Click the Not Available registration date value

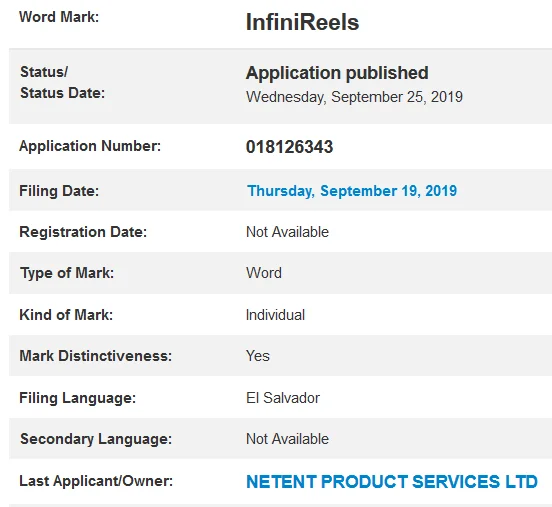coord(287,232)
